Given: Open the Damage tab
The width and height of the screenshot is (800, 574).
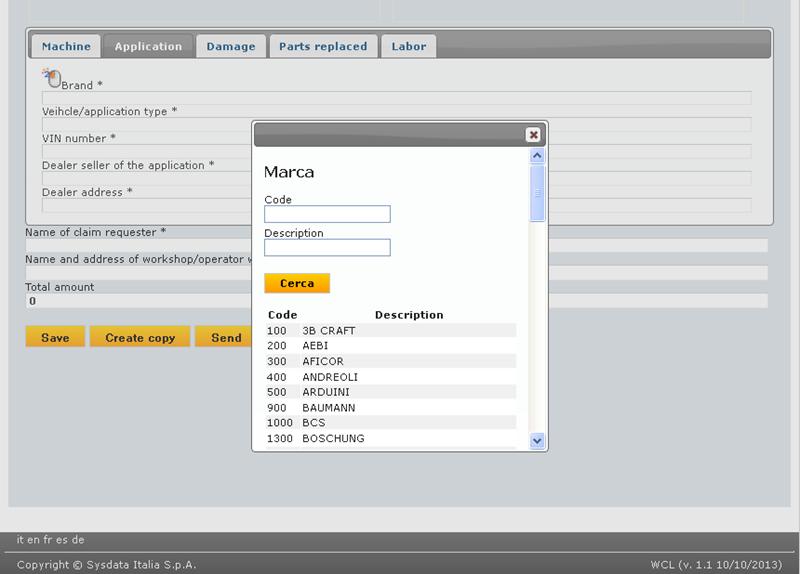Looking at the screenshot, I should tap(231, 46).
